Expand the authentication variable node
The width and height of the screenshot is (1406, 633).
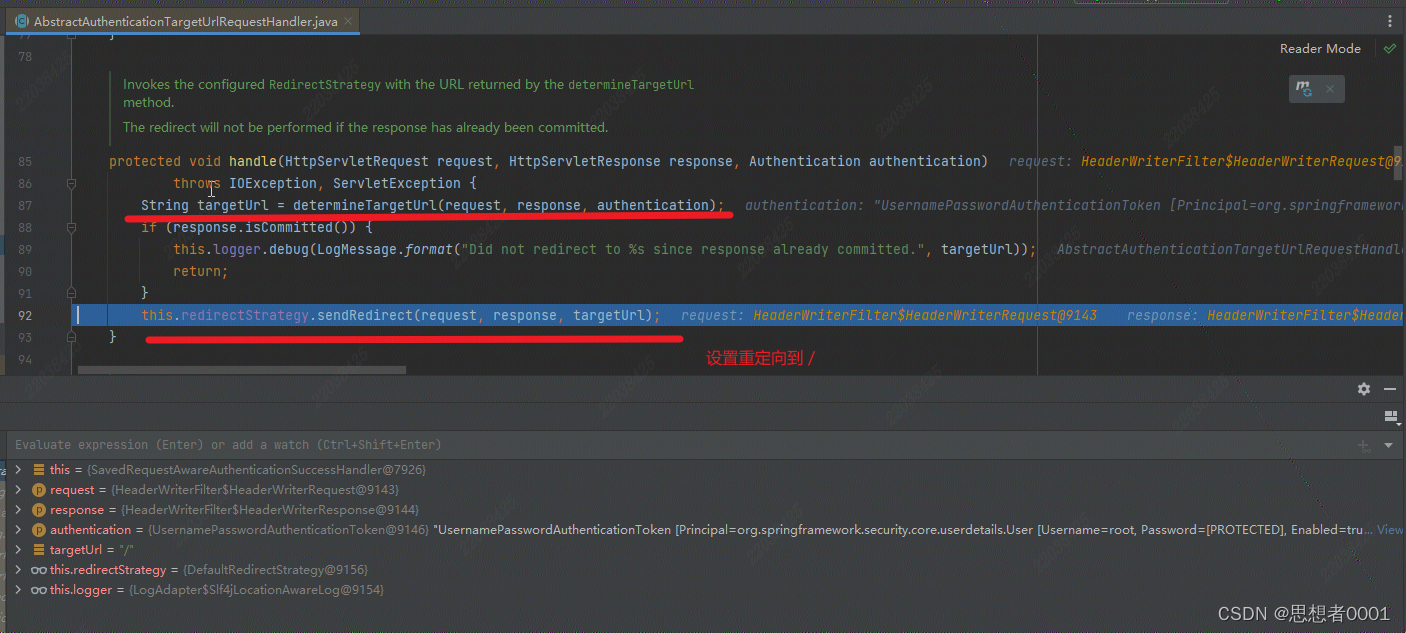click(x=18, y=530)
